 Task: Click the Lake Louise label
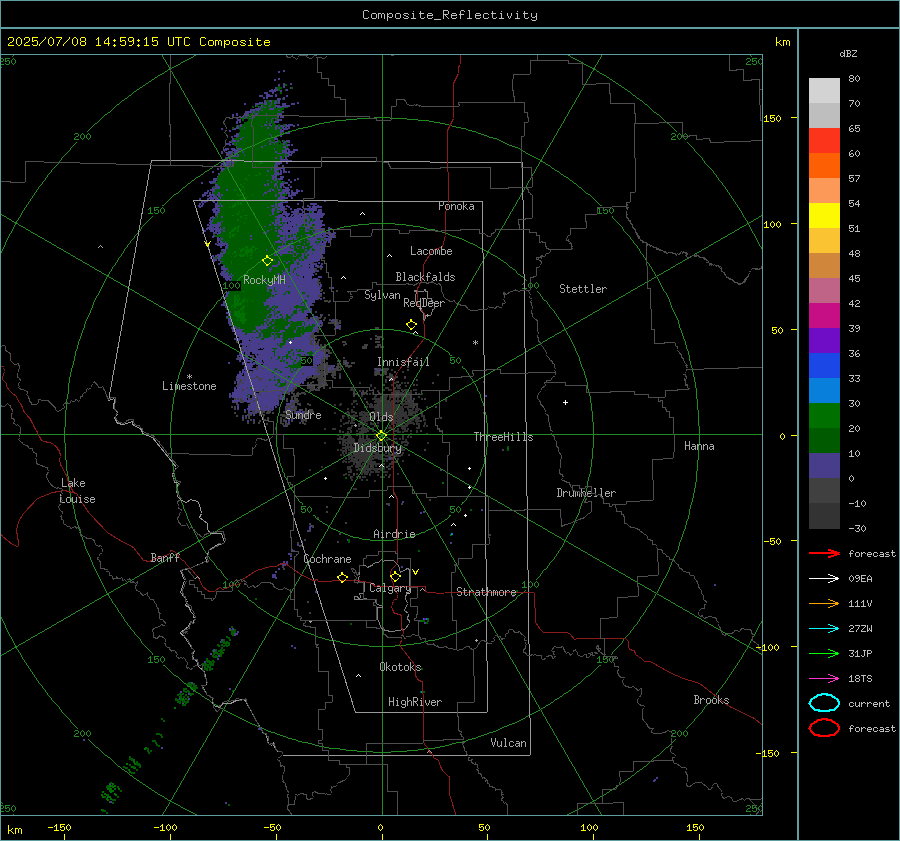click(77, 491)
